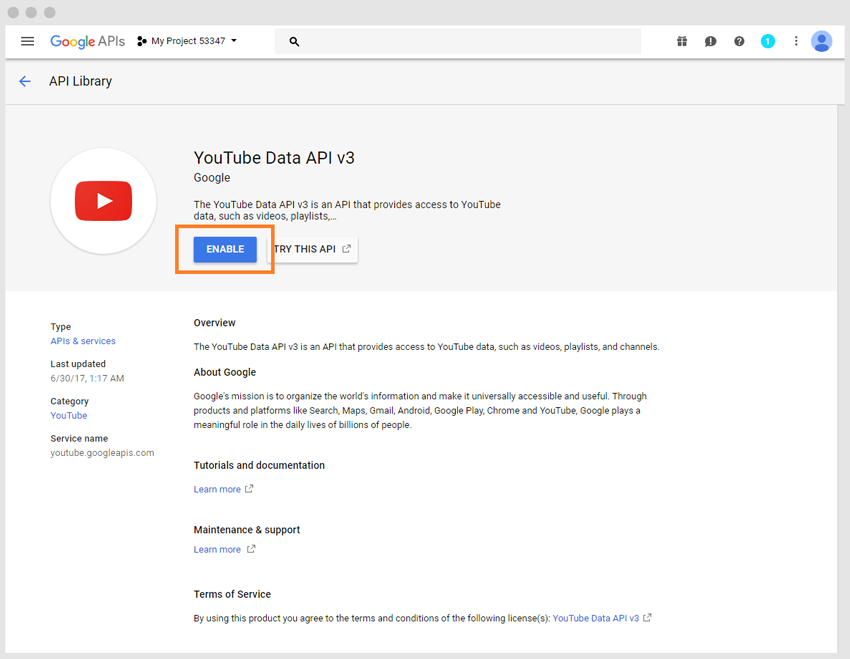This screenshot has width=850, height=659.
Task: Click the 6/30/17, 1:17 AM date
Action: click(x=87, y=378)
